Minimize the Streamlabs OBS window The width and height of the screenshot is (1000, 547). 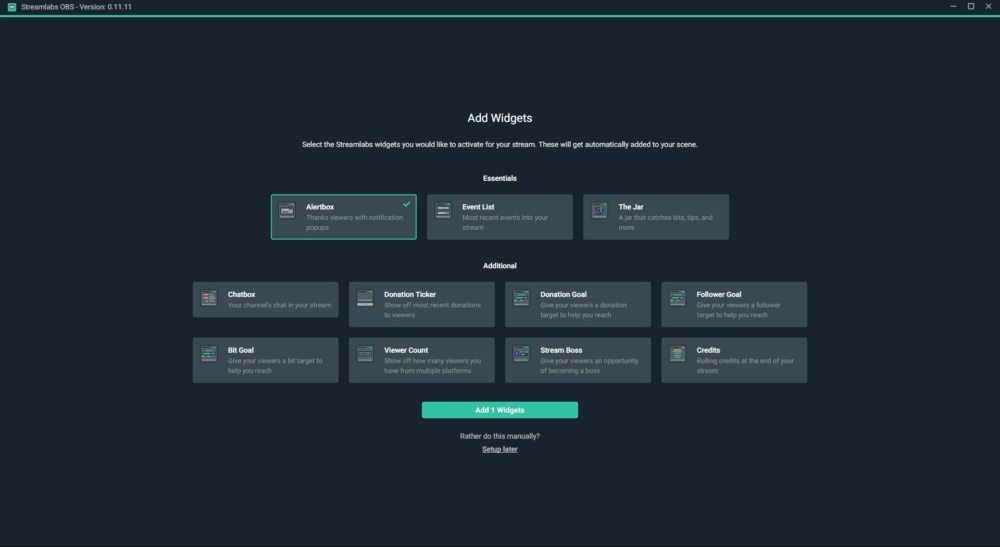click(x=953, y=6)
